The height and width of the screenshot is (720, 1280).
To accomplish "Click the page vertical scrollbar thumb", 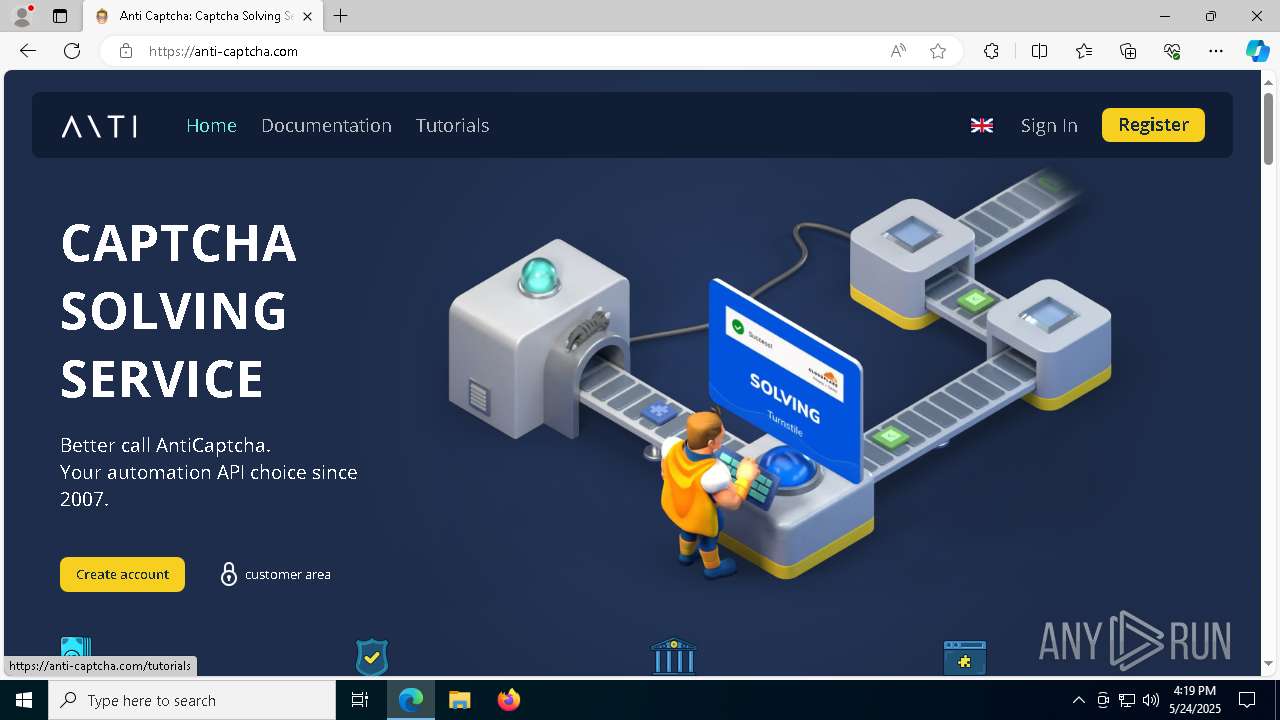I will tap(1268, 128).
